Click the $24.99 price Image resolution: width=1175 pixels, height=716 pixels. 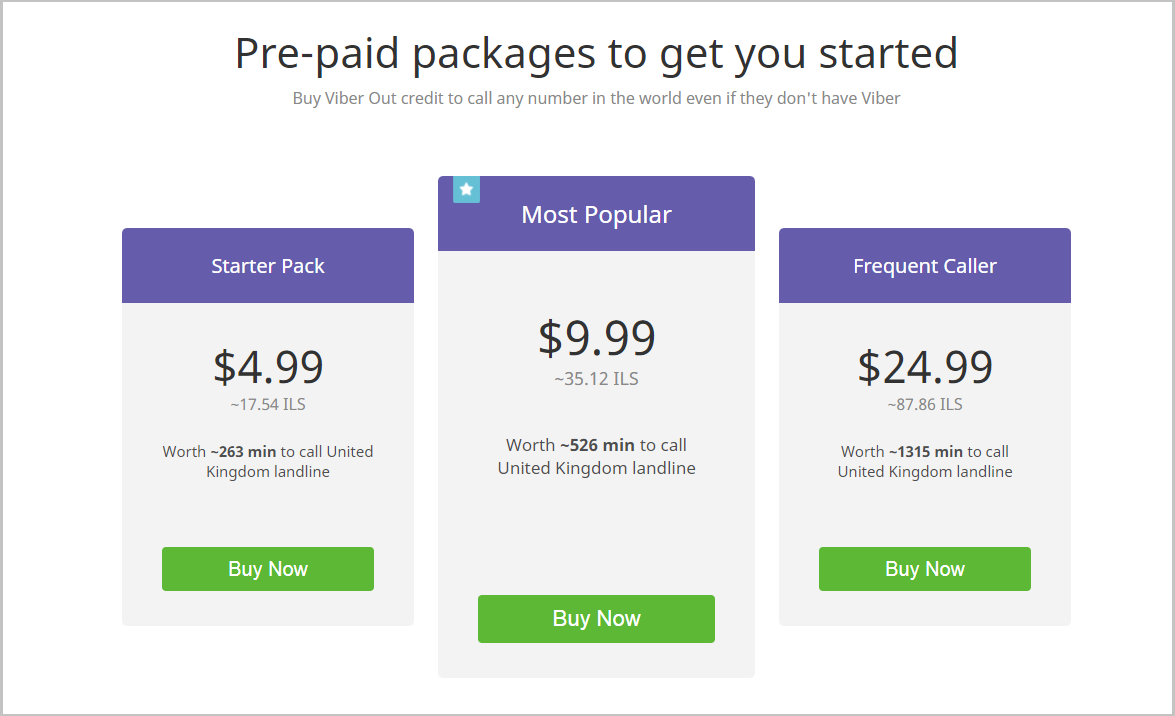tap(924, 367)
